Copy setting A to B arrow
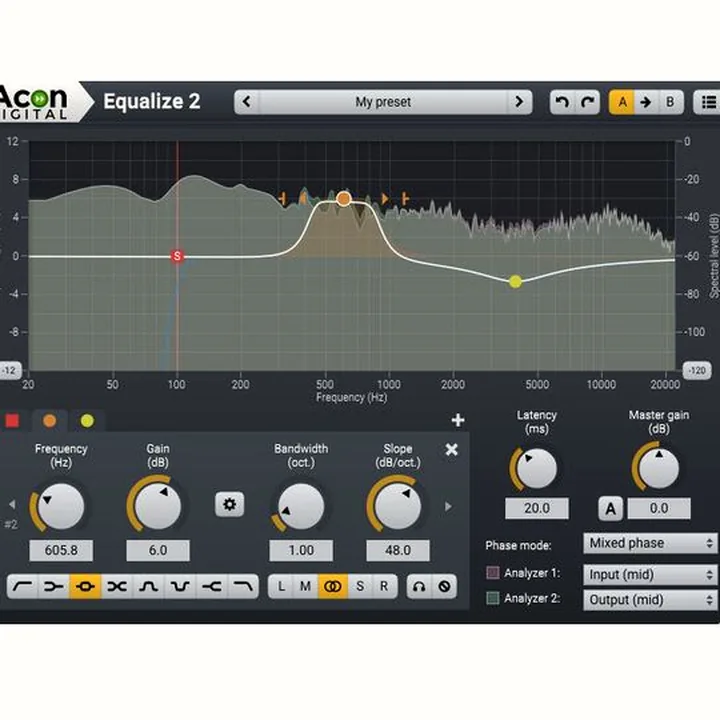 pyautogui.click(x=646, y=102)
